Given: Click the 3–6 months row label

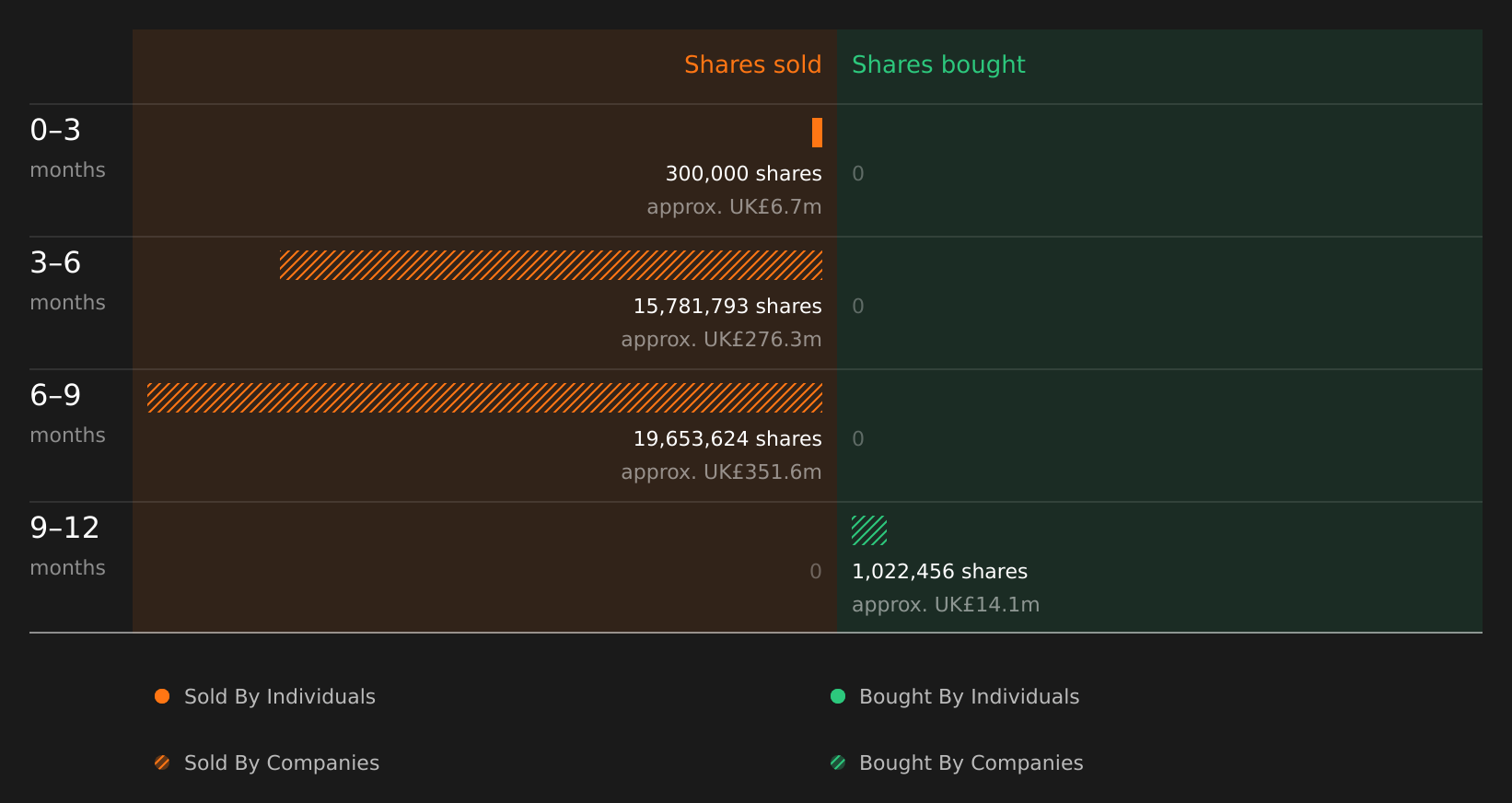Looking at the screenshot, I should (67, 281).
